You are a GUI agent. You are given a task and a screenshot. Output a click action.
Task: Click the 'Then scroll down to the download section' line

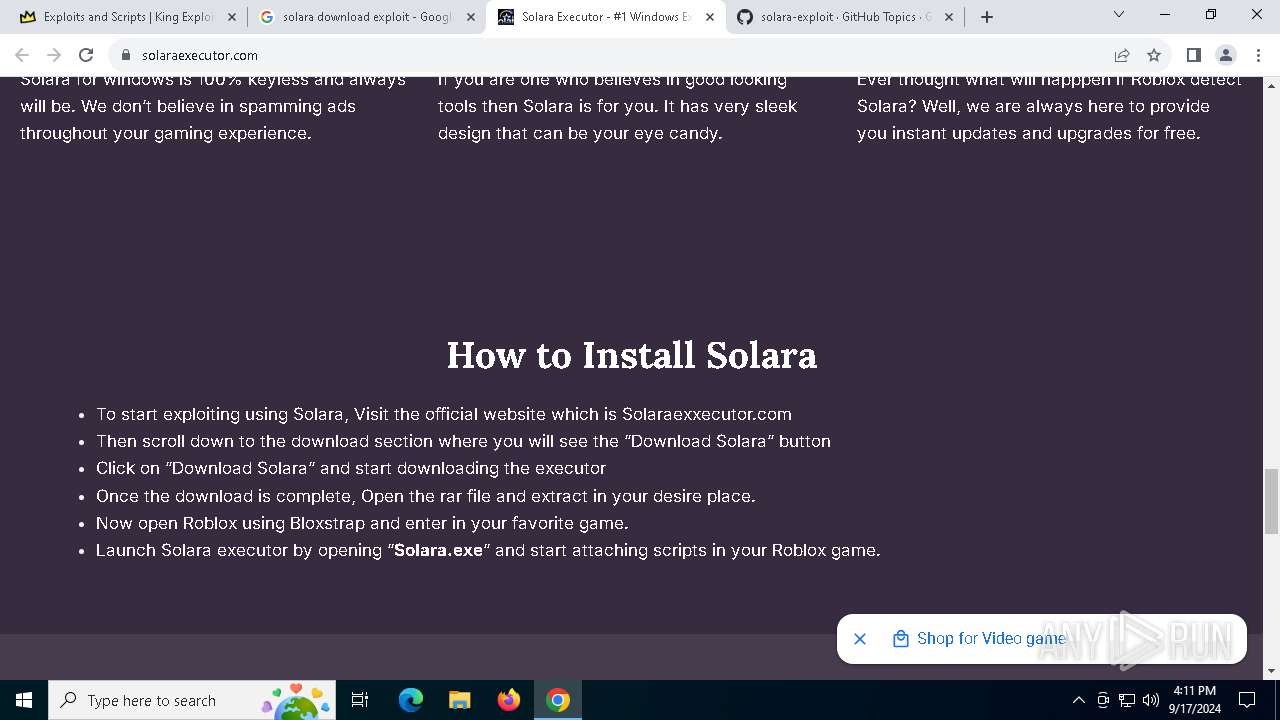463,441
